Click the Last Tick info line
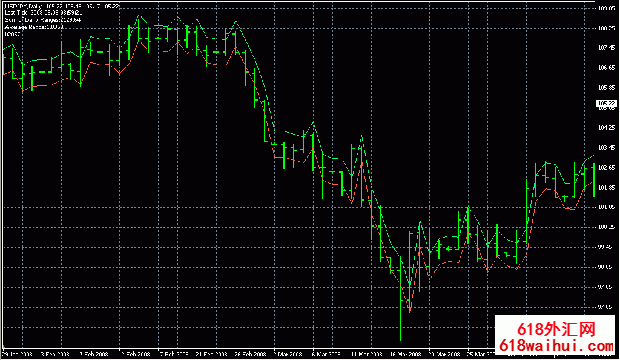The width and height of the screenshot is (620, 360). (x=43, y=13)
